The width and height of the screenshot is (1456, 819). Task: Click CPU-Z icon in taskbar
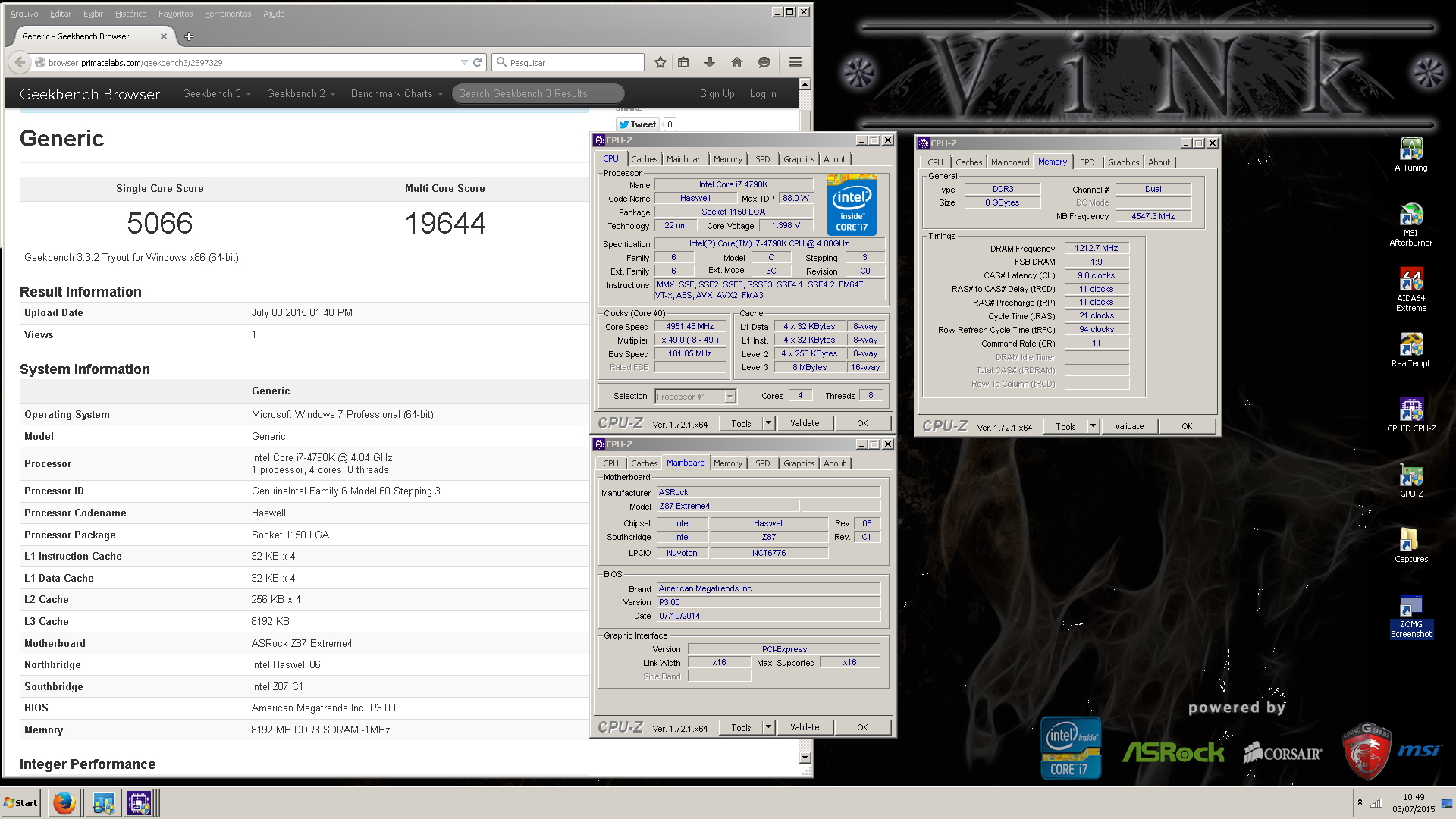click(x=140, y=802)
